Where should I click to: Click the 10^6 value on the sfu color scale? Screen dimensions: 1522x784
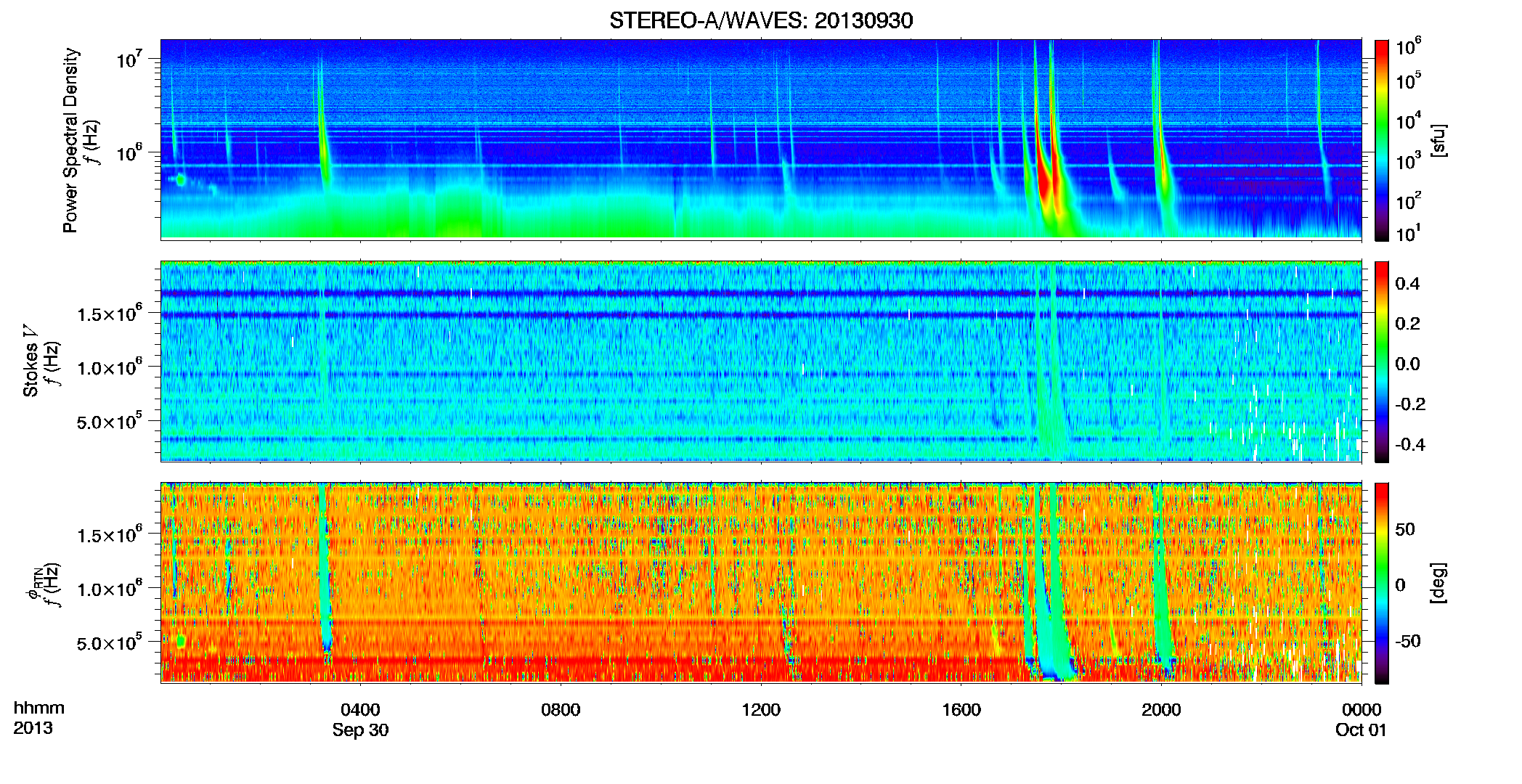(x=1409, y=46)
